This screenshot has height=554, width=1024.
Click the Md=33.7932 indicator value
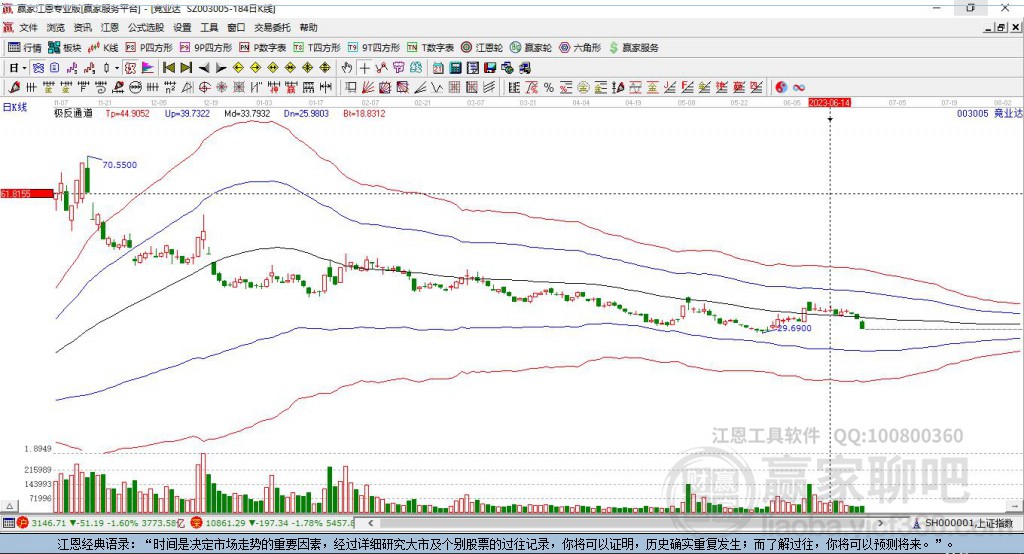247,113
